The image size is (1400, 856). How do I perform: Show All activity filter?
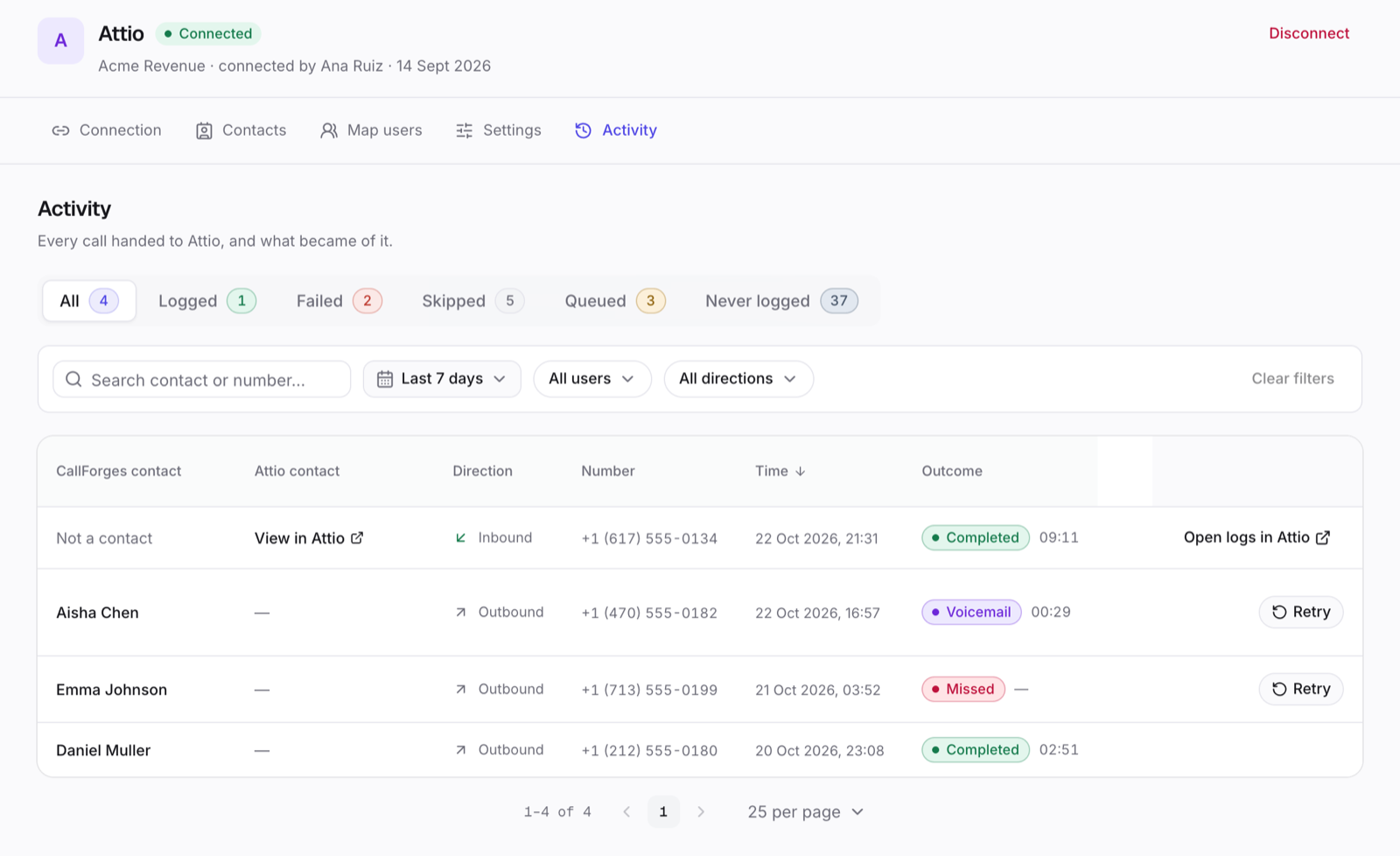pos(89,301)
